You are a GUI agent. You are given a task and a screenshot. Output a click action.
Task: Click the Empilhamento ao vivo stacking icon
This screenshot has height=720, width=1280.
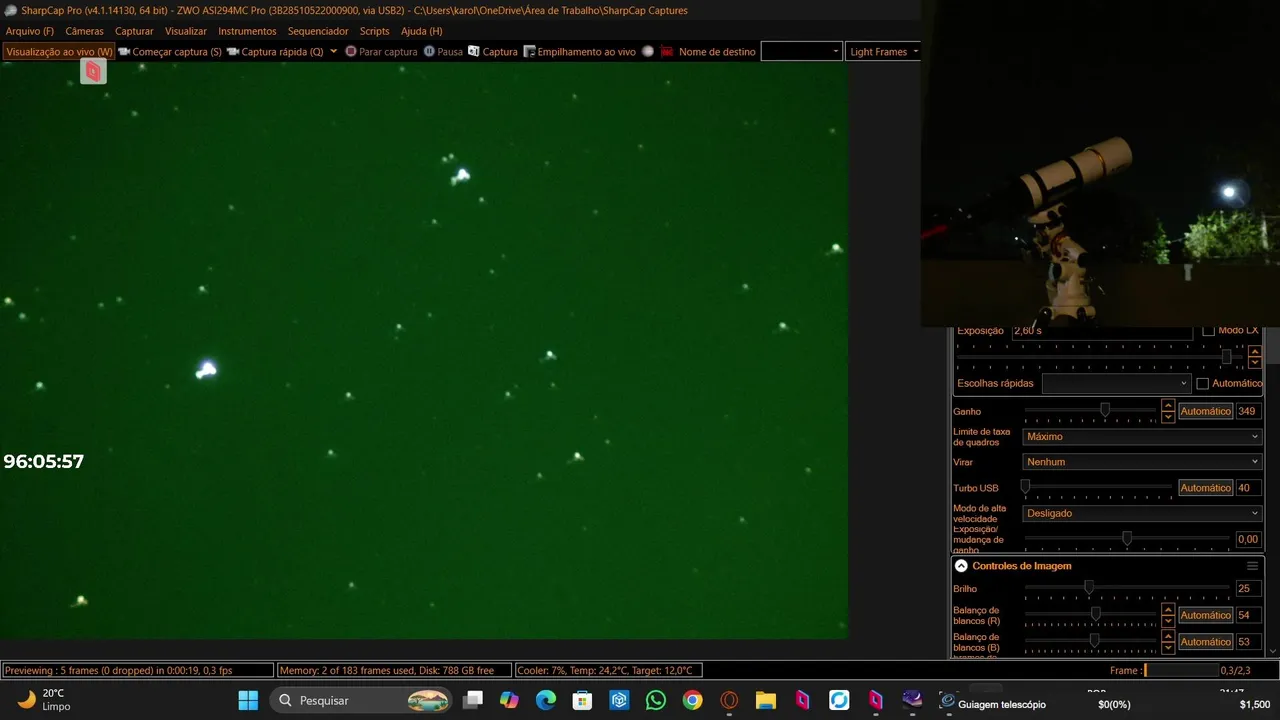pyautogui.click(x=530, y=52)
